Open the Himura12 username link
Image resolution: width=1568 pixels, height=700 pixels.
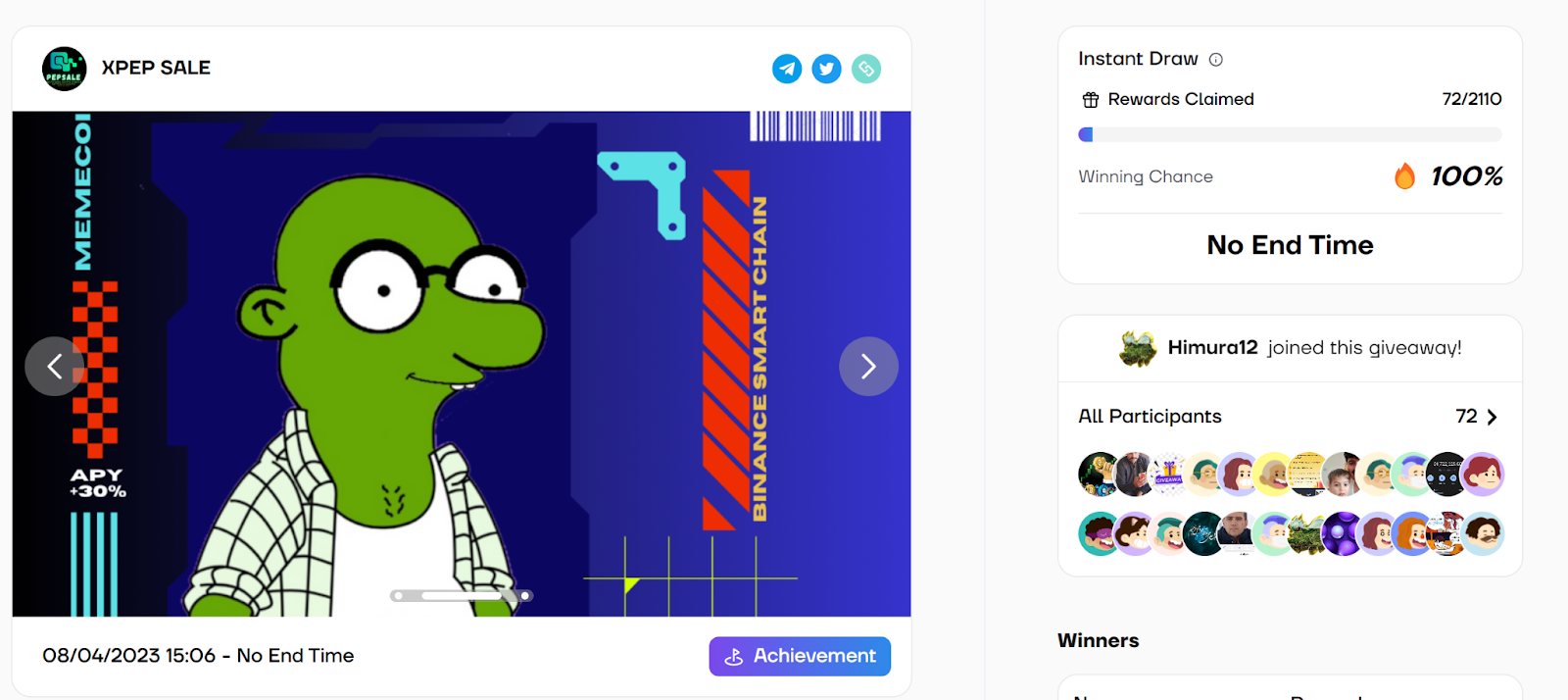point(1212,348)
